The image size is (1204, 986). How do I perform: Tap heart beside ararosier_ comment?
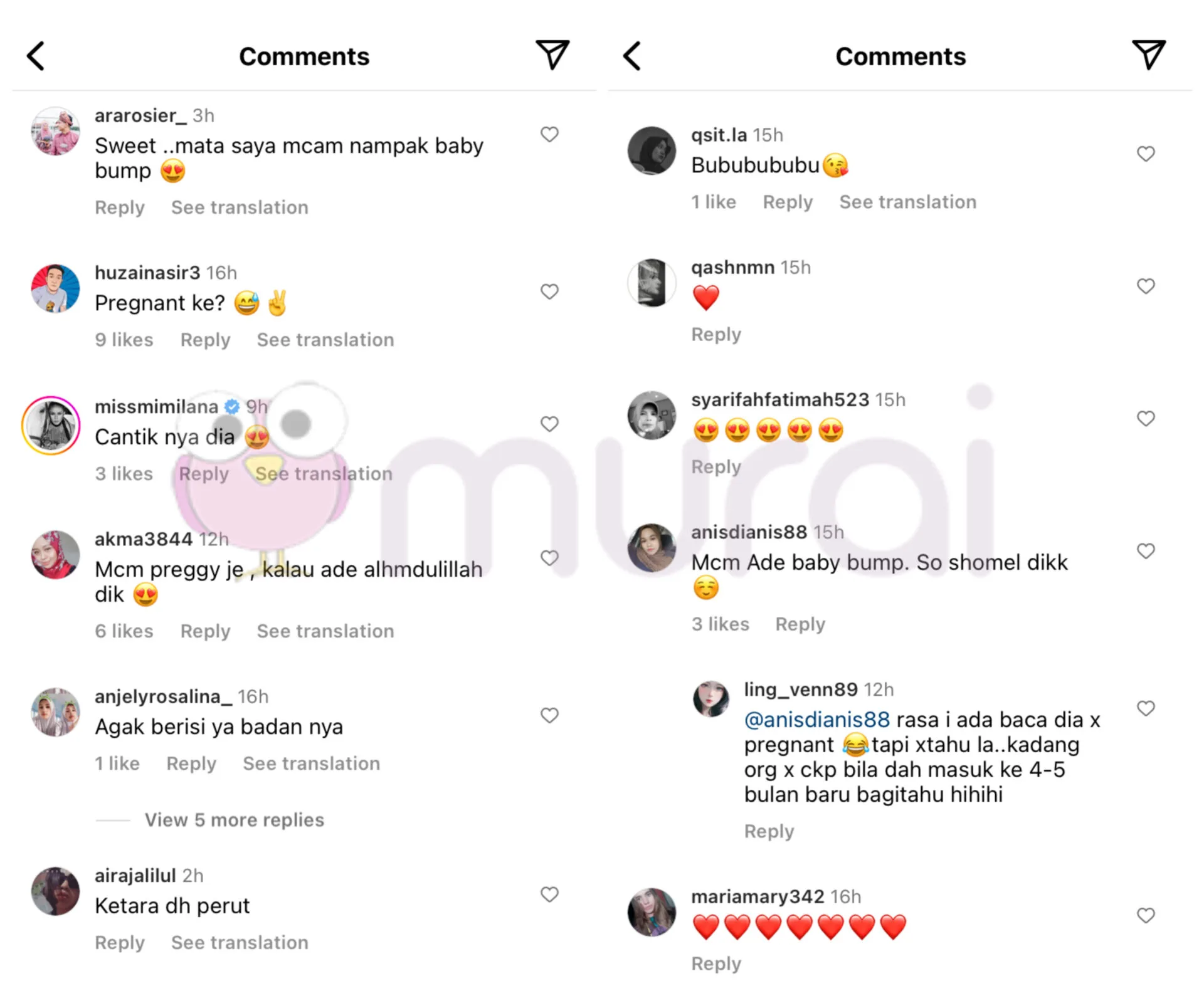549,134
